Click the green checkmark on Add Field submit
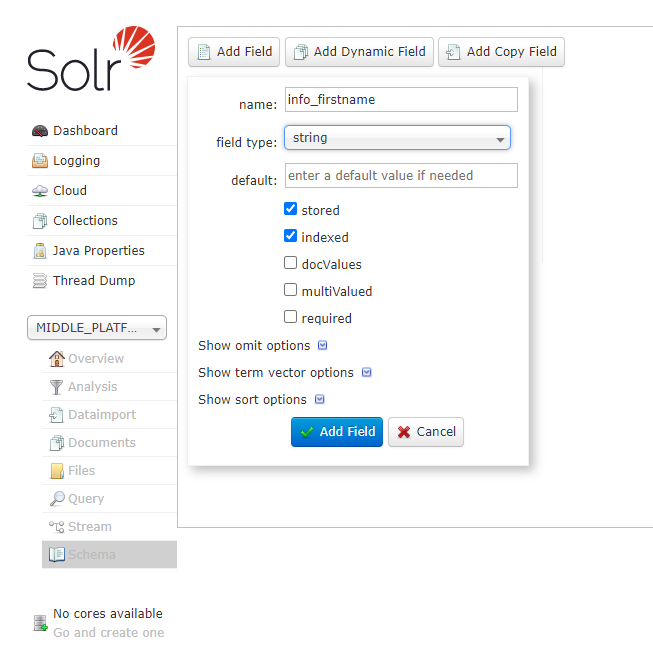 pyautogui.click(x=307, y=432)
